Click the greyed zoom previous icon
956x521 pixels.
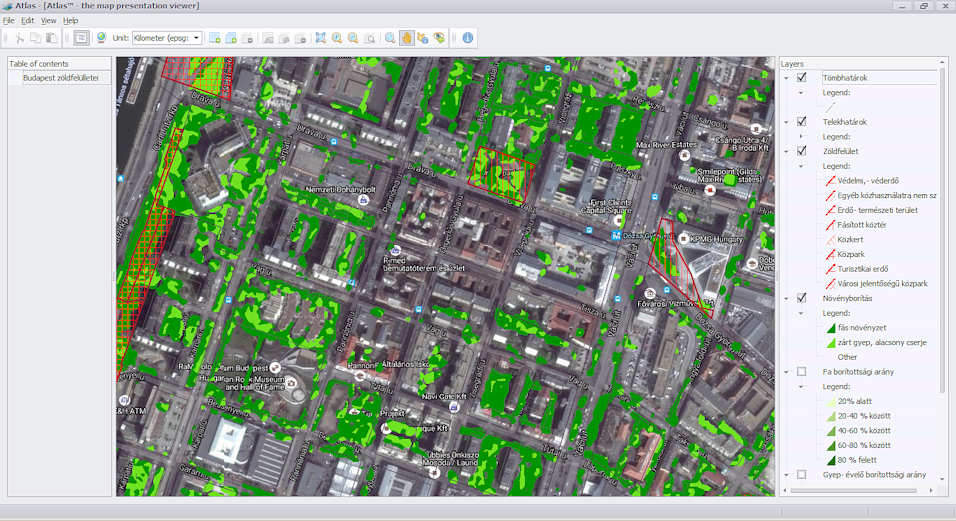click(369, 38)
